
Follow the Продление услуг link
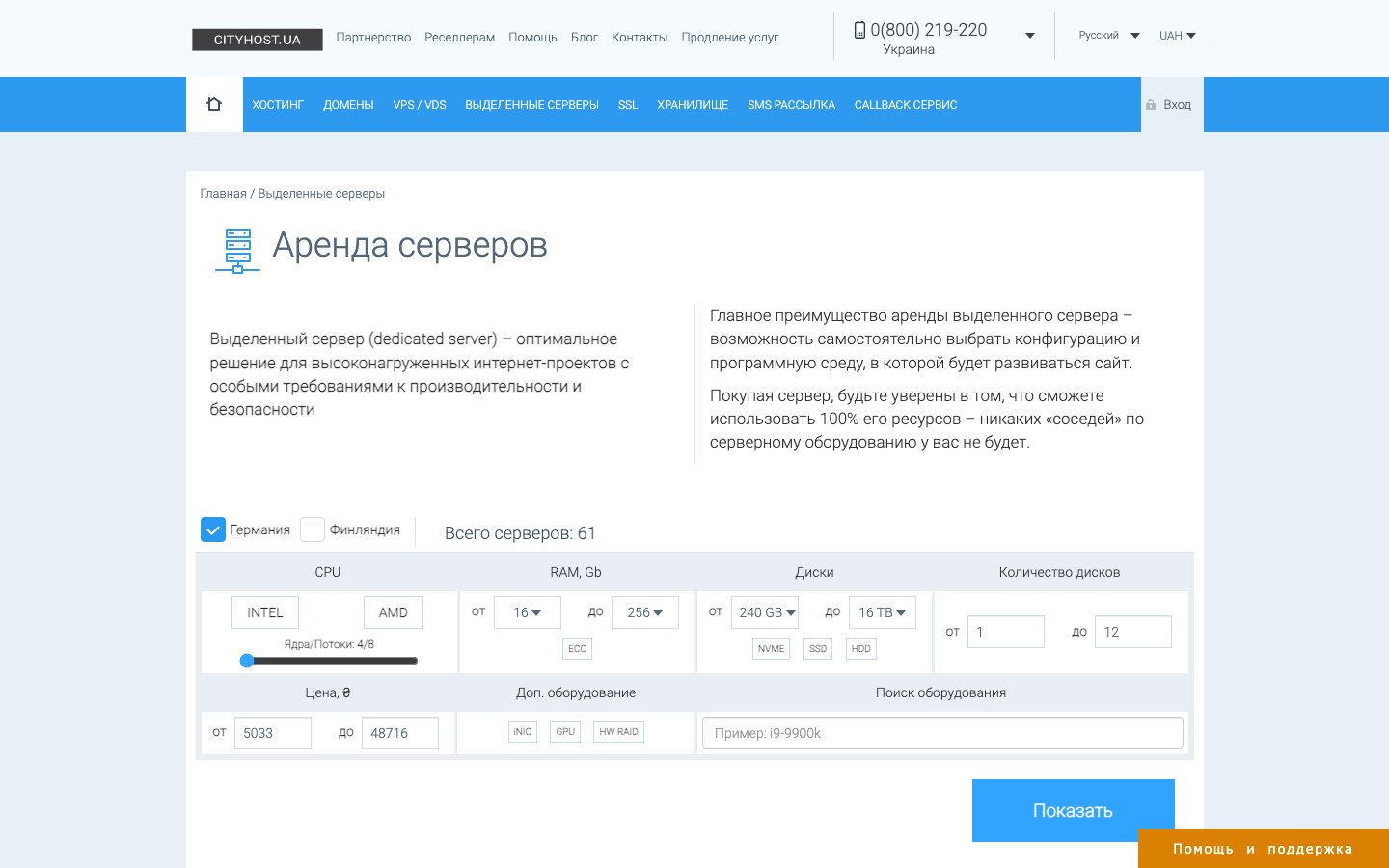pos(729,38)
